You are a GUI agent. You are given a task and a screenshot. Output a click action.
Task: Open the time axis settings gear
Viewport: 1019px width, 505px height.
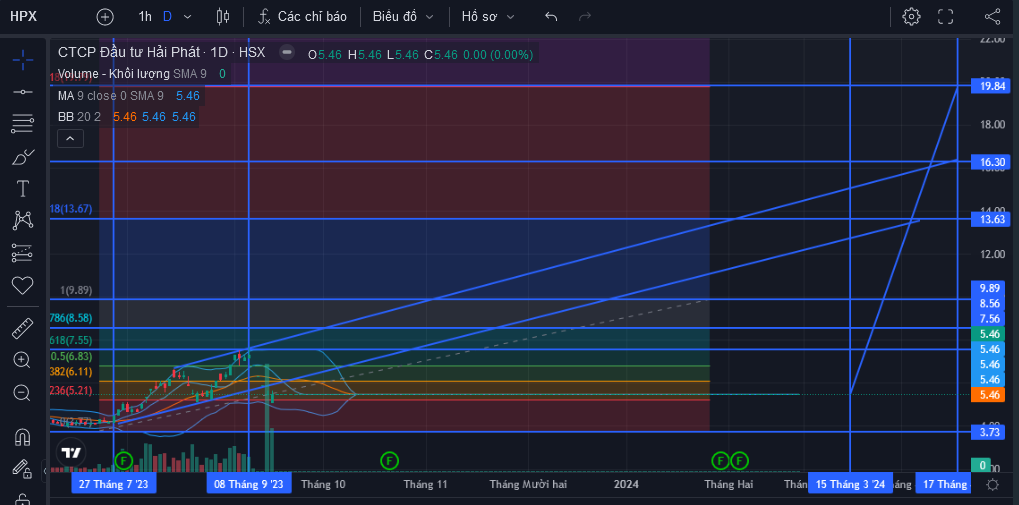click(x=992, y=484)
